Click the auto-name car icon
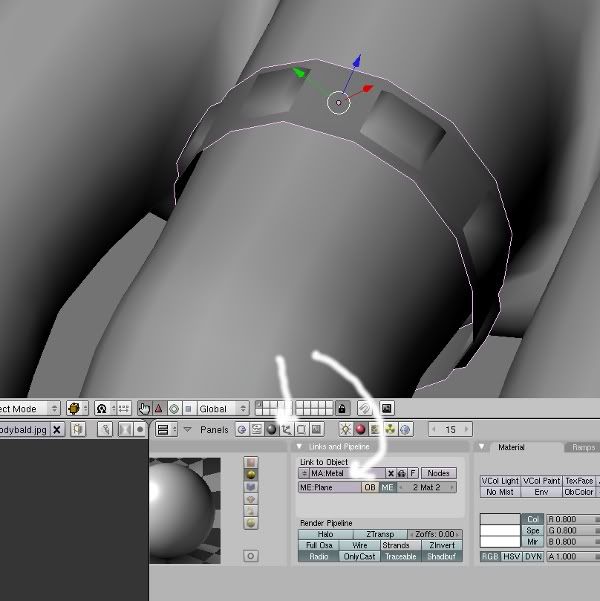Image resolution: width=600 pixels, height=601 pixels. [401, 473]
